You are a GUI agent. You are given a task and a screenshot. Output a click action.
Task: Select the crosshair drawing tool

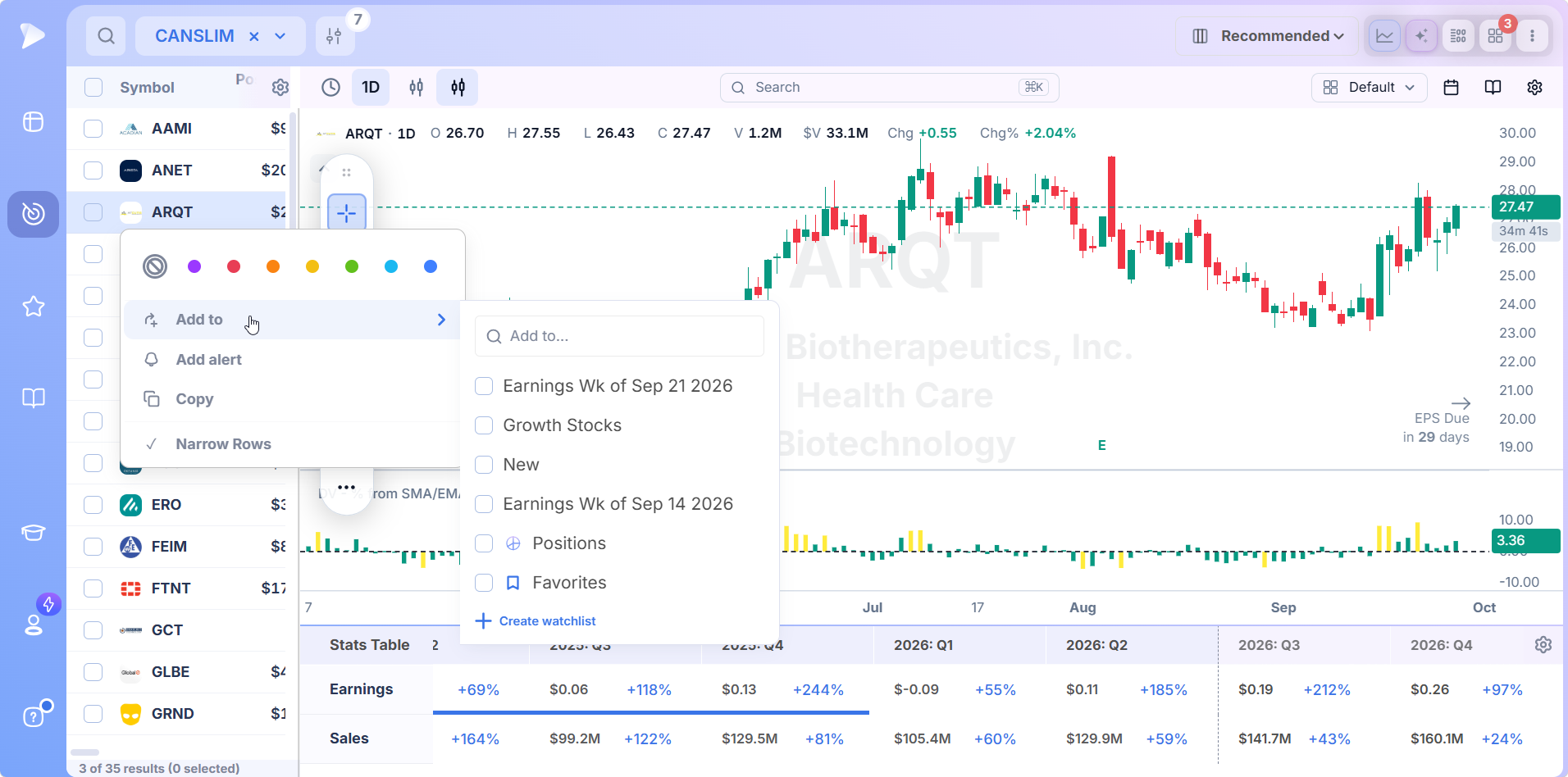[x=346, y=213]
